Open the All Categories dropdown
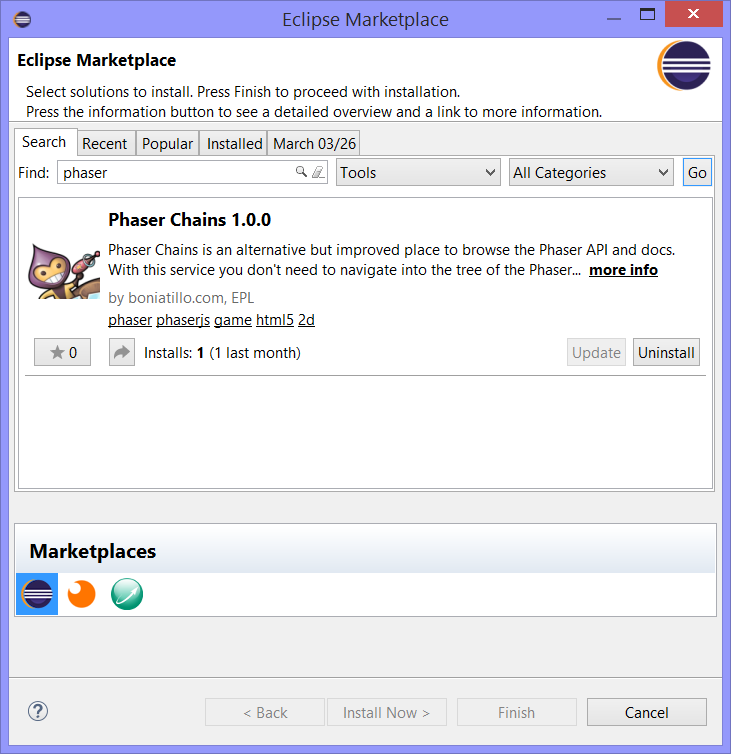Image resolution: width=731 pixels, height=754 pixels. click(591, 172)
